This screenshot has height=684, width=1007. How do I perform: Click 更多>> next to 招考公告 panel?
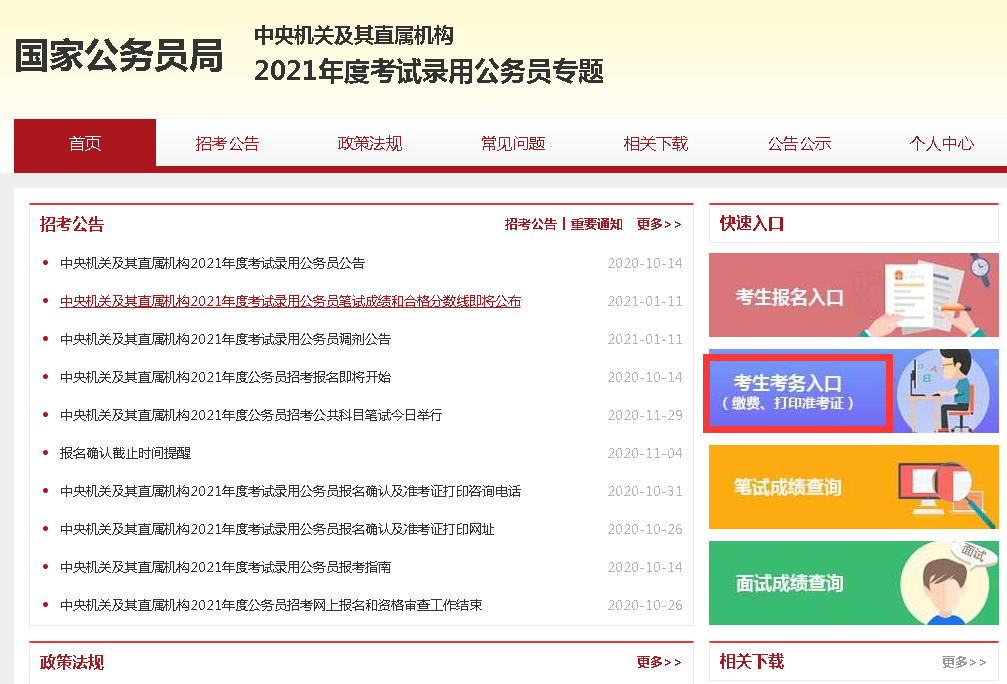click(658, 224)
